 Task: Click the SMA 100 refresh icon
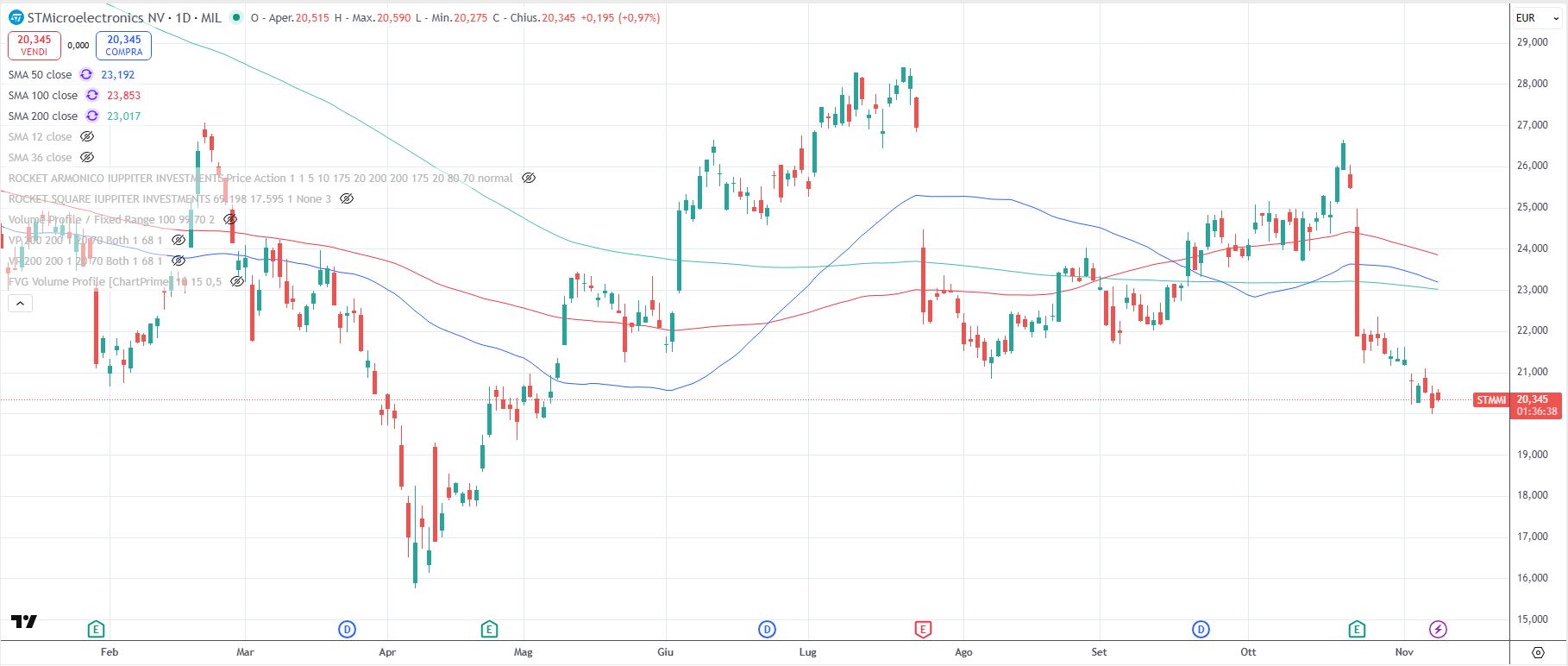[92, 96]
